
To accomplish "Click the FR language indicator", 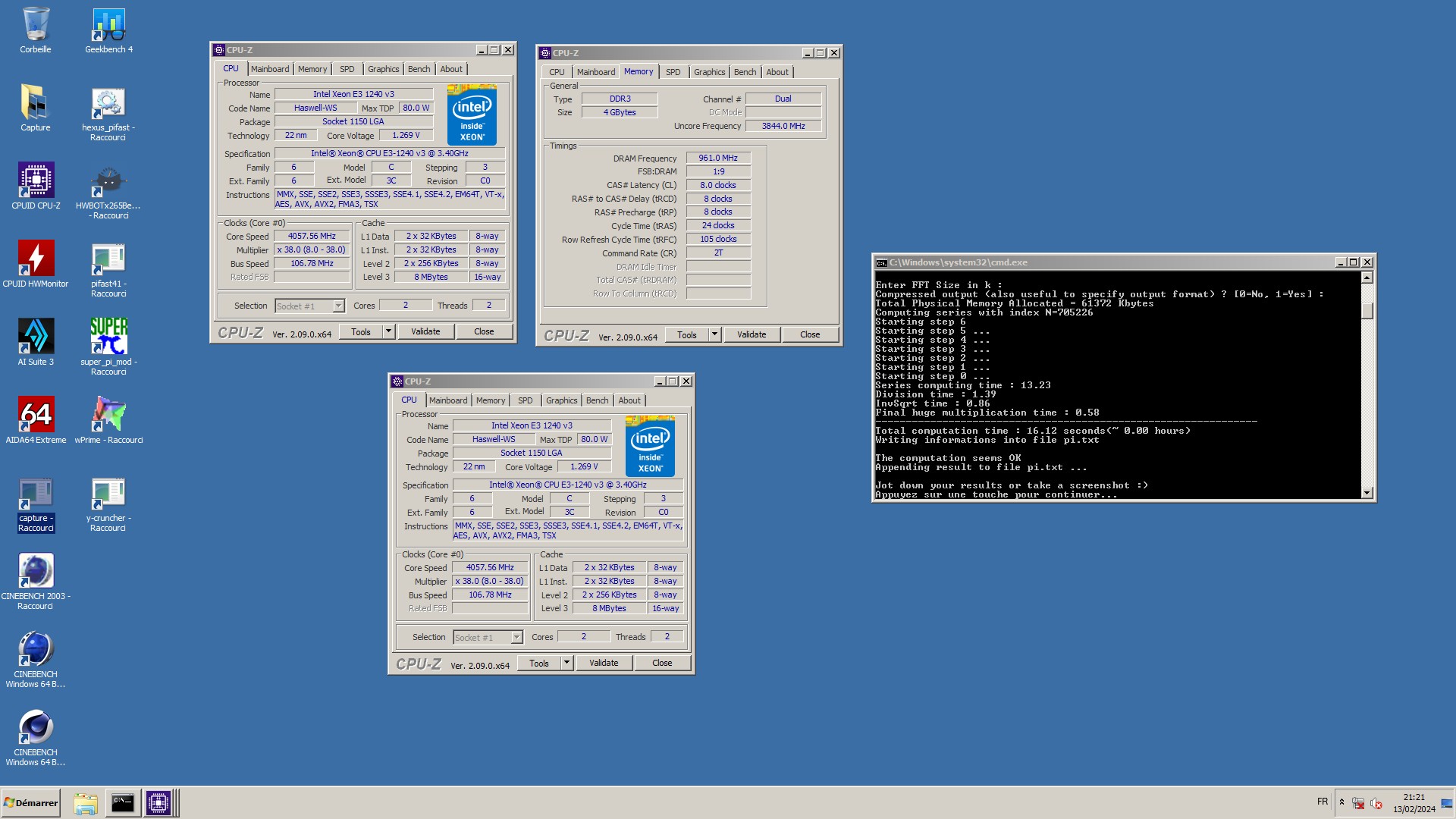I will [1323, 802].
